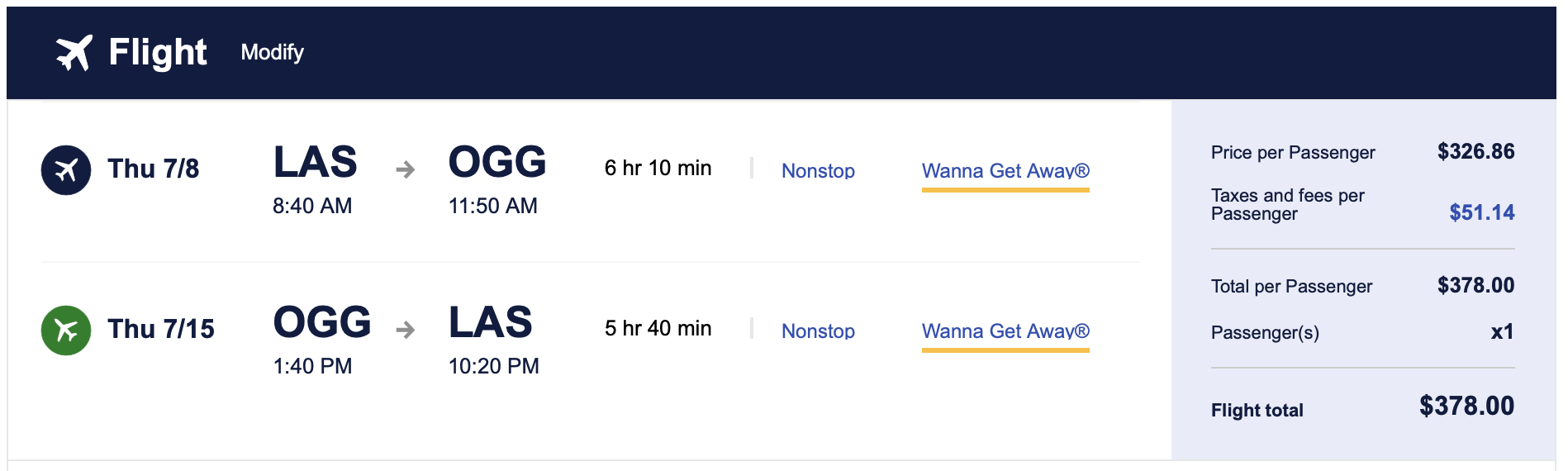Click the 5 hr 40 min duration
The width and height of the screenshot is (1568, 471).
658,328
